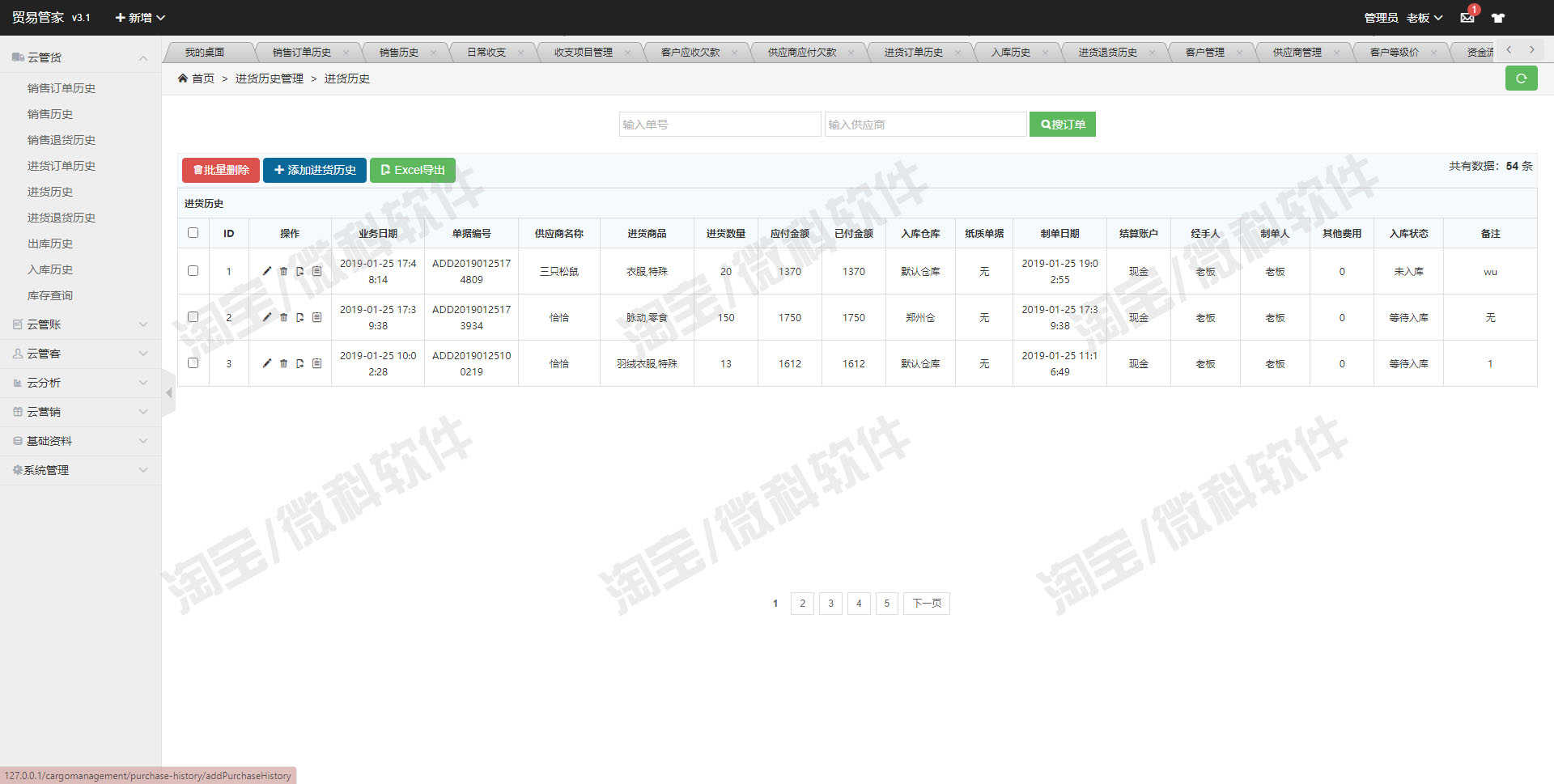Click status cell 未入库
This screenshot has width=1554, height=784.
[1408, 271]
